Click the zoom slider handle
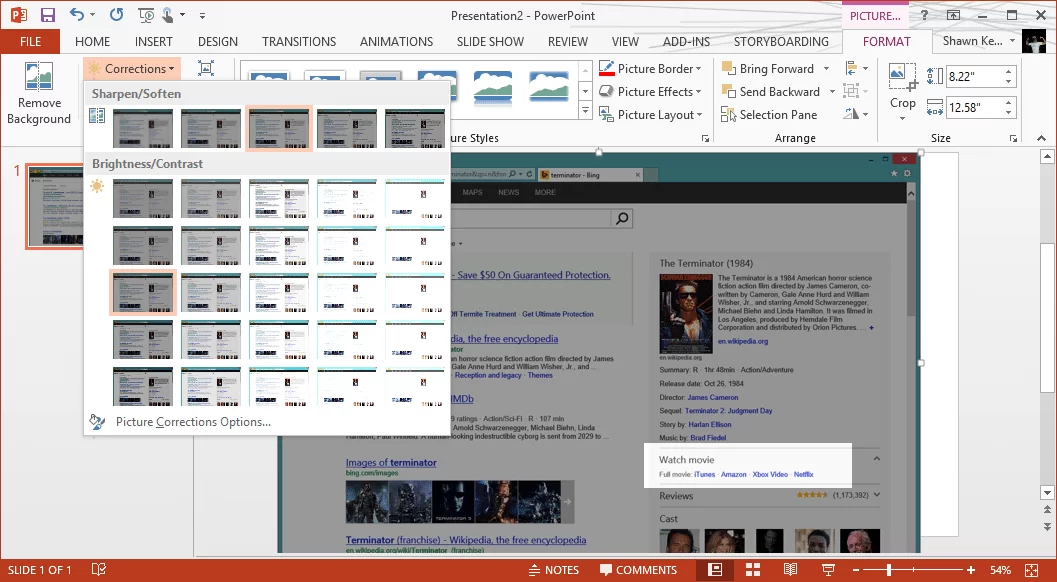The width and height of the screenshot is (1057, 582). tap(889, 570)
